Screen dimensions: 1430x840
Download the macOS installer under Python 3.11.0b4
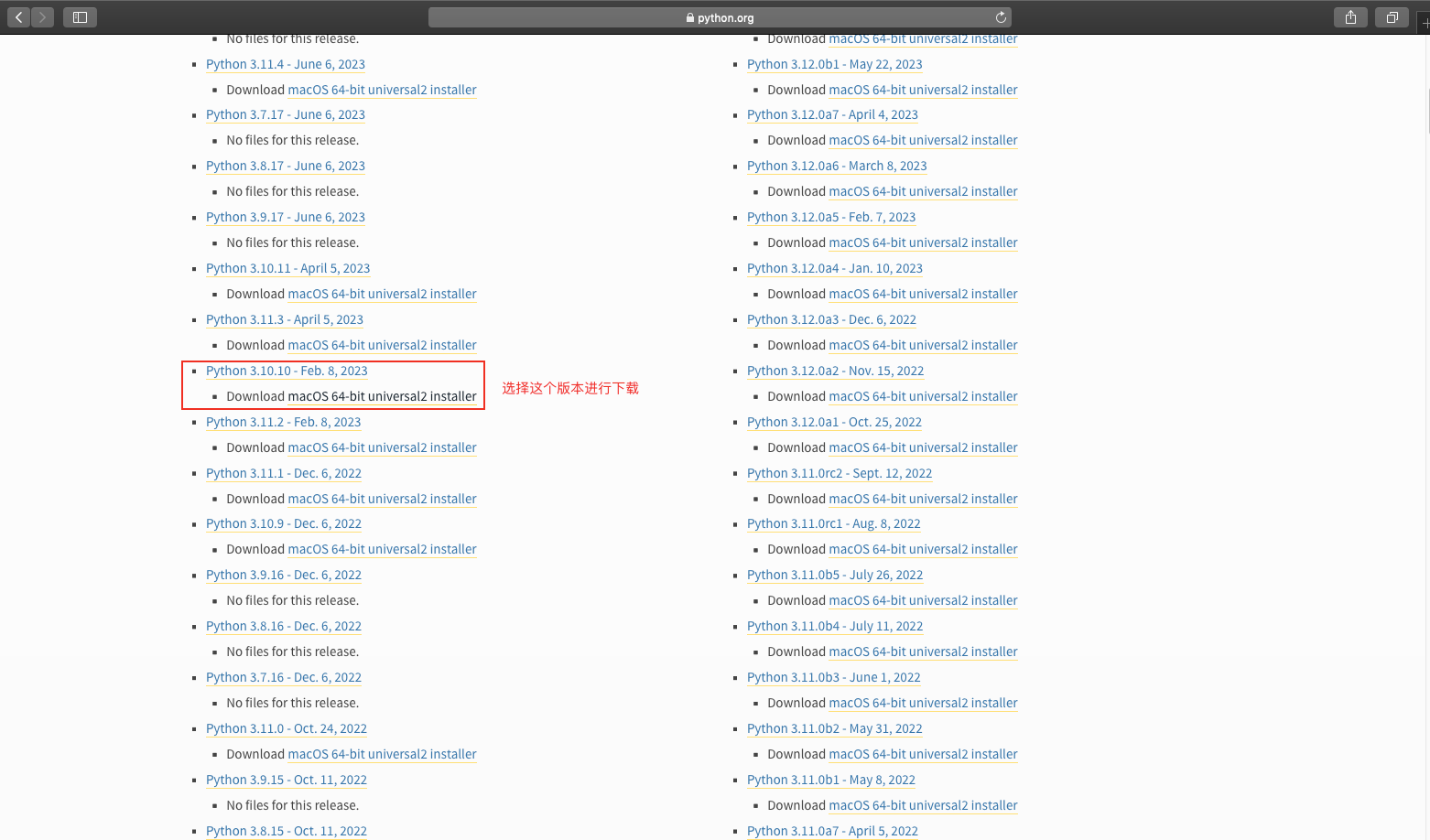tap(923, 652)
